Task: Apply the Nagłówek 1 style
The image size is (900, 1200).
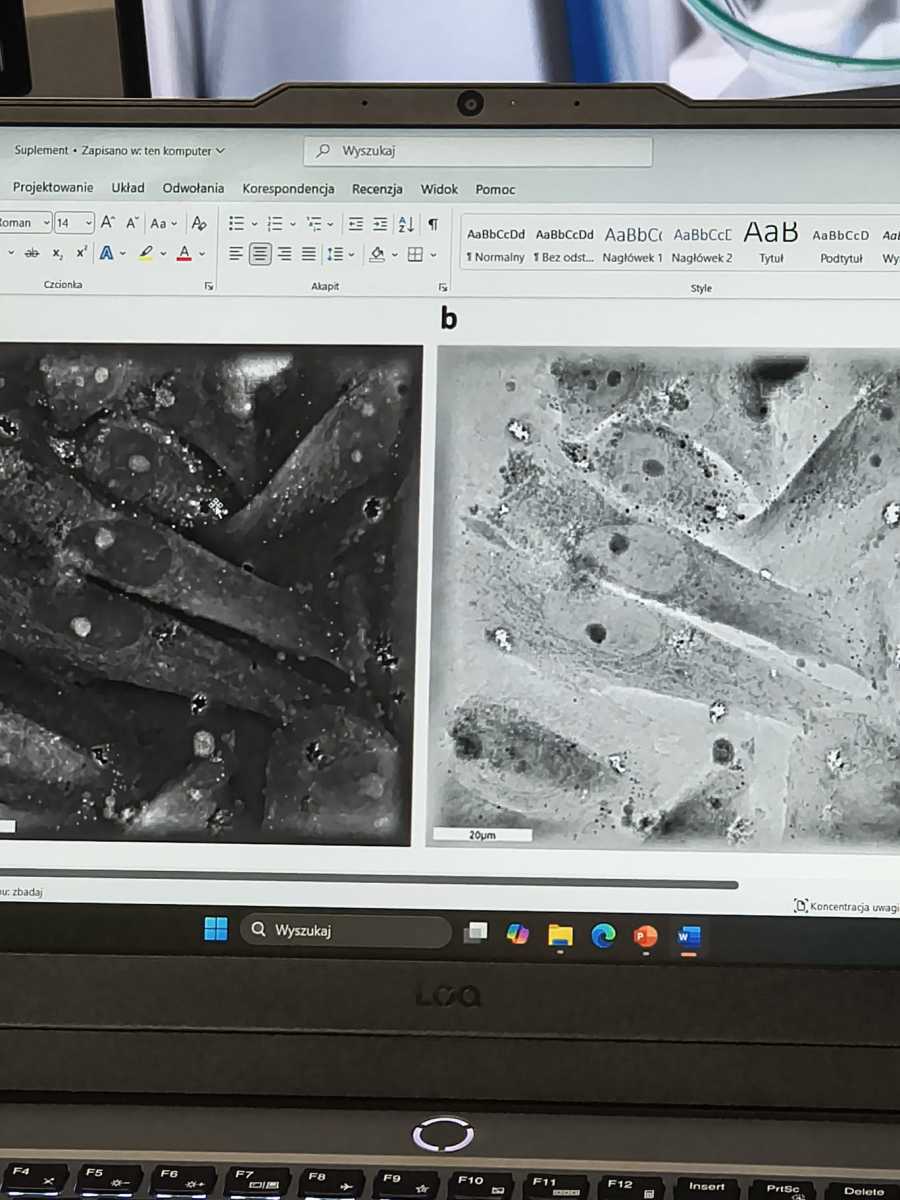Action: 632,244
